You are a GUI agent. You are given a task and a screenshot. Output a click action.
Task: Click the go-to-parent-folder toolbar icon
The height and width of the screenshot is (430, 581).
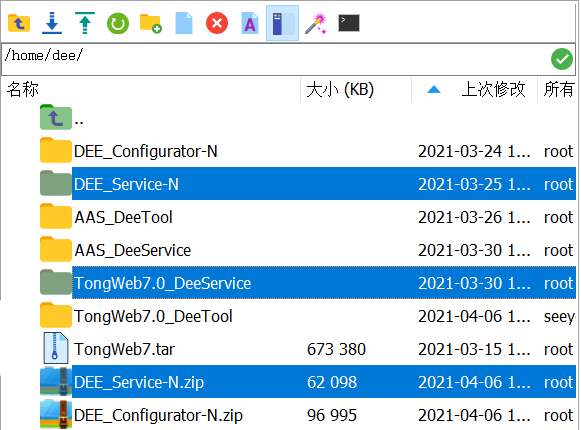coord(19,23)
